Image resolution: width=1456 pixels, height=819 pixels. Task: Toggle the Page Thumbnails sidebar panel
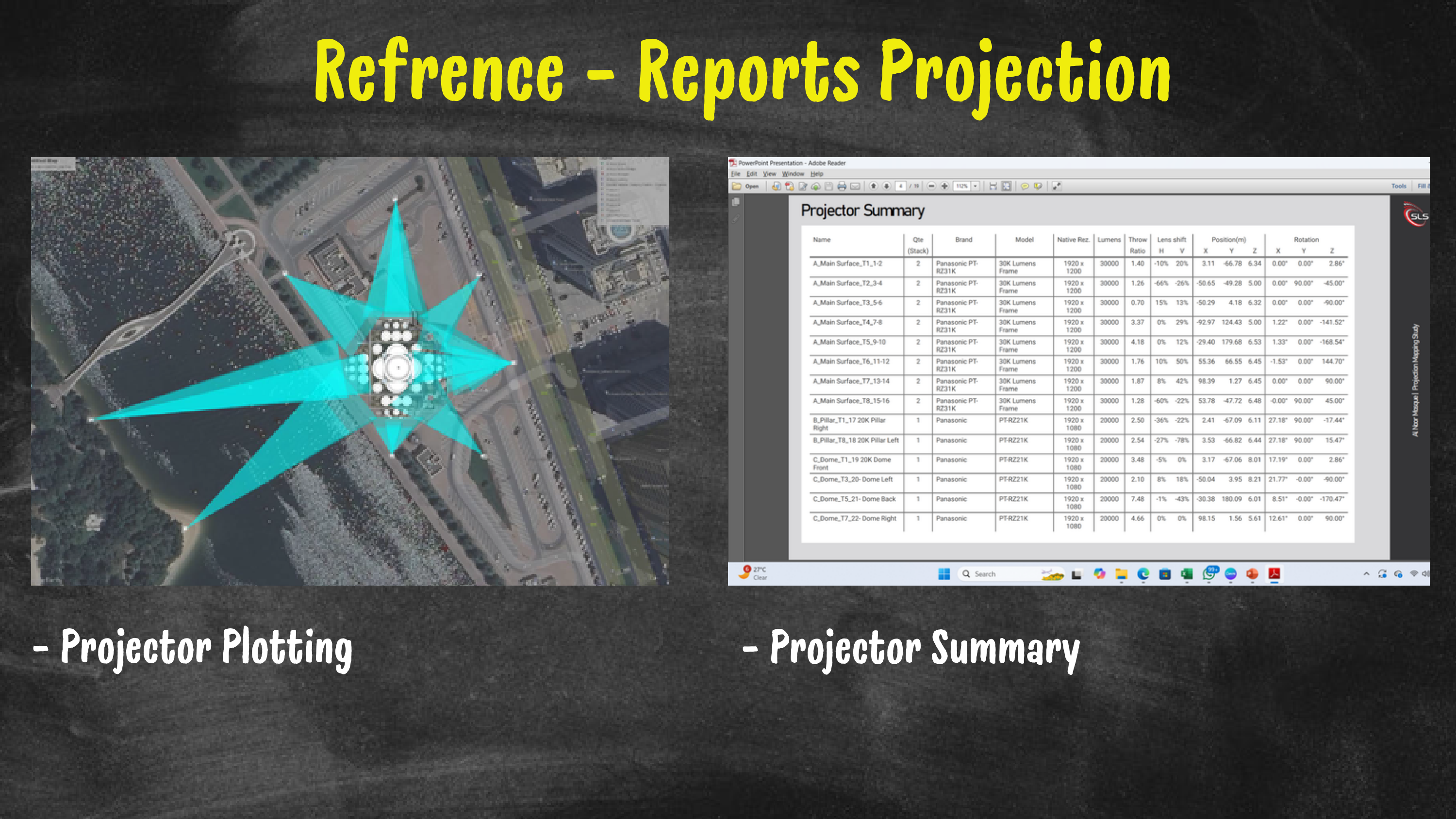tap(736, 202)
